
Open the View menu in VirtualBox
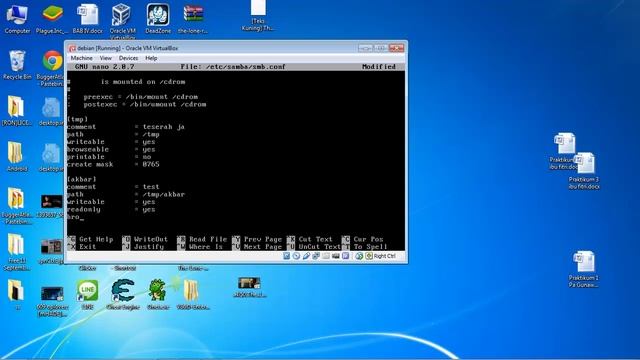click(x=105, y=58)
